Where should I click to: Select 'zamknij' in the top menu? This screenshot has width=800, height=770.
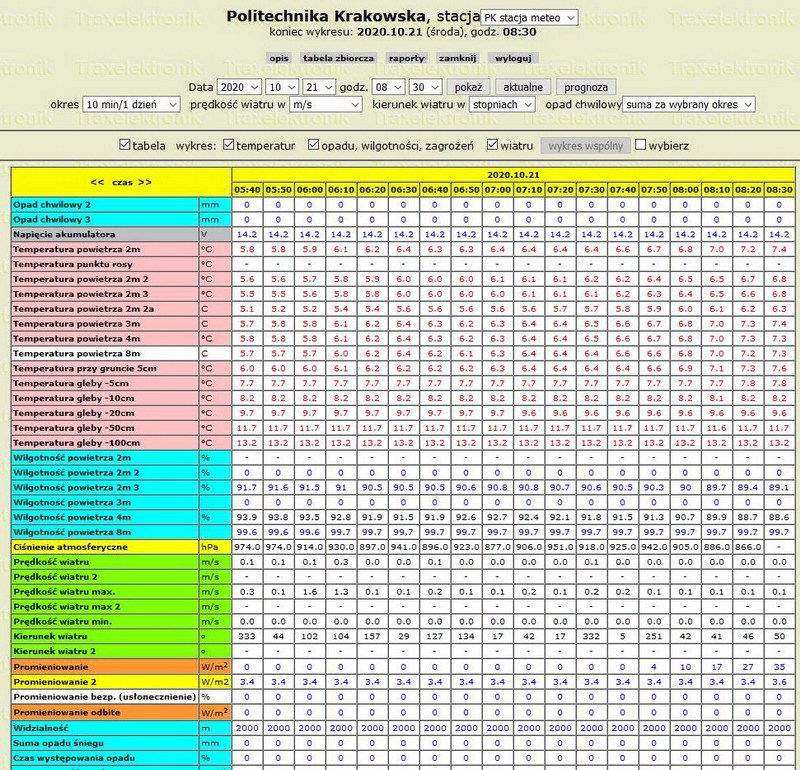[x=457, y=58]
